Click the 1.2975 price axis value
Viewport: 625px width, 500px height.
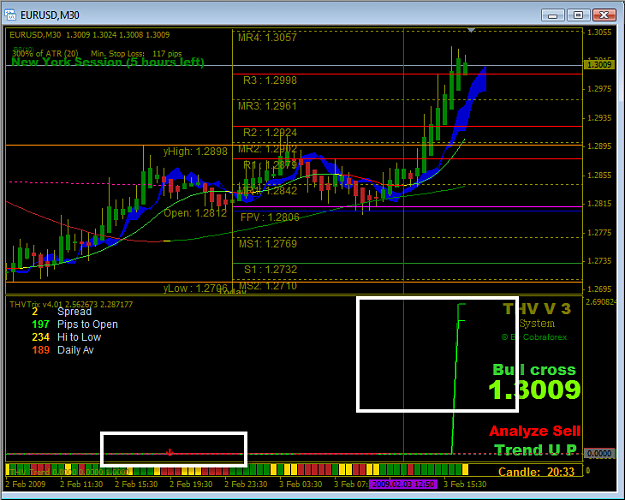[x=599, y=89]
